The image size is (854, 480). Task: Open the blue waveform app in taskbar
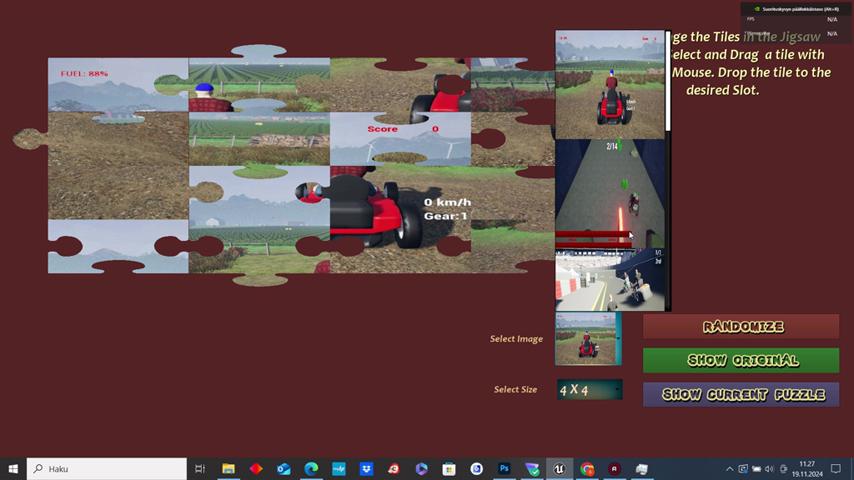click(339, 469)
